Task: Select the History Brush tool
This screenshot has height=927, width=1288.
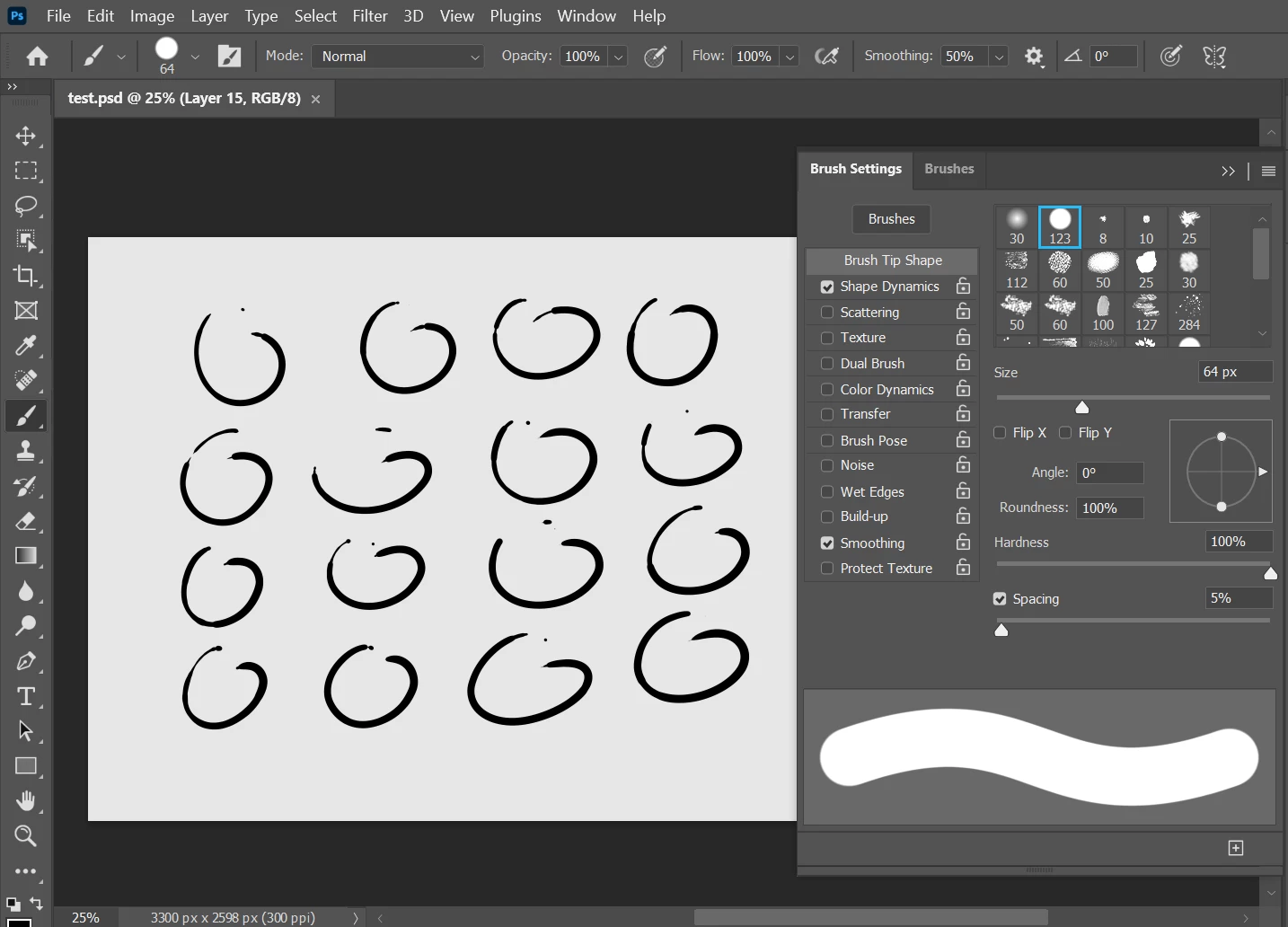Action: pyautogui.click(x=26, y=486)
